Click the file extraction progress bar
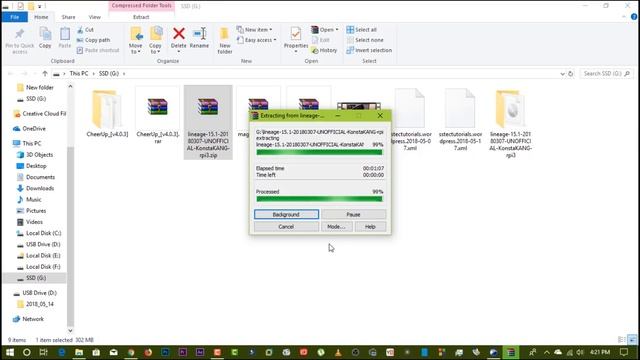This screenshot has width=640, height=360. tap(319, 152)
